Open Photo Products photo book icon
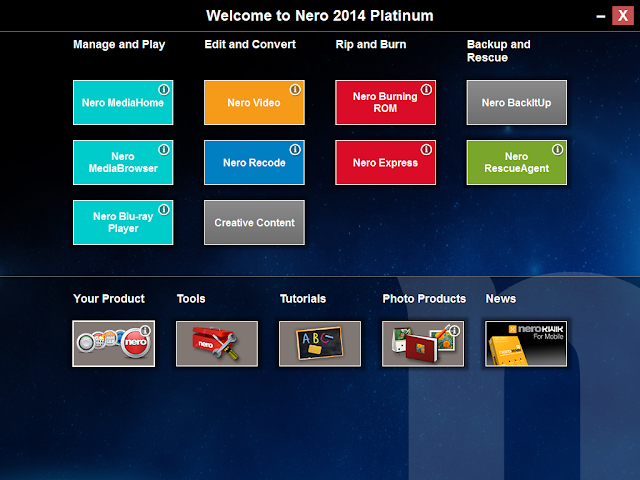 pyautogui.click(x=423, y=344)
